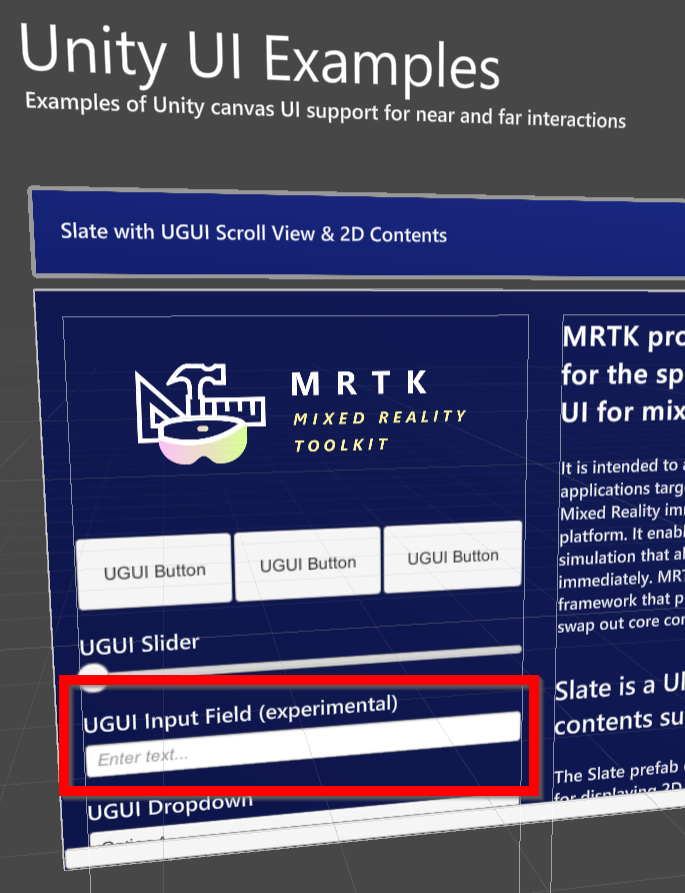This screenshot has width=685, height=893.
Task: Click the 'UGUI Input Field (experimental)' label
Action: pos(240,714)
